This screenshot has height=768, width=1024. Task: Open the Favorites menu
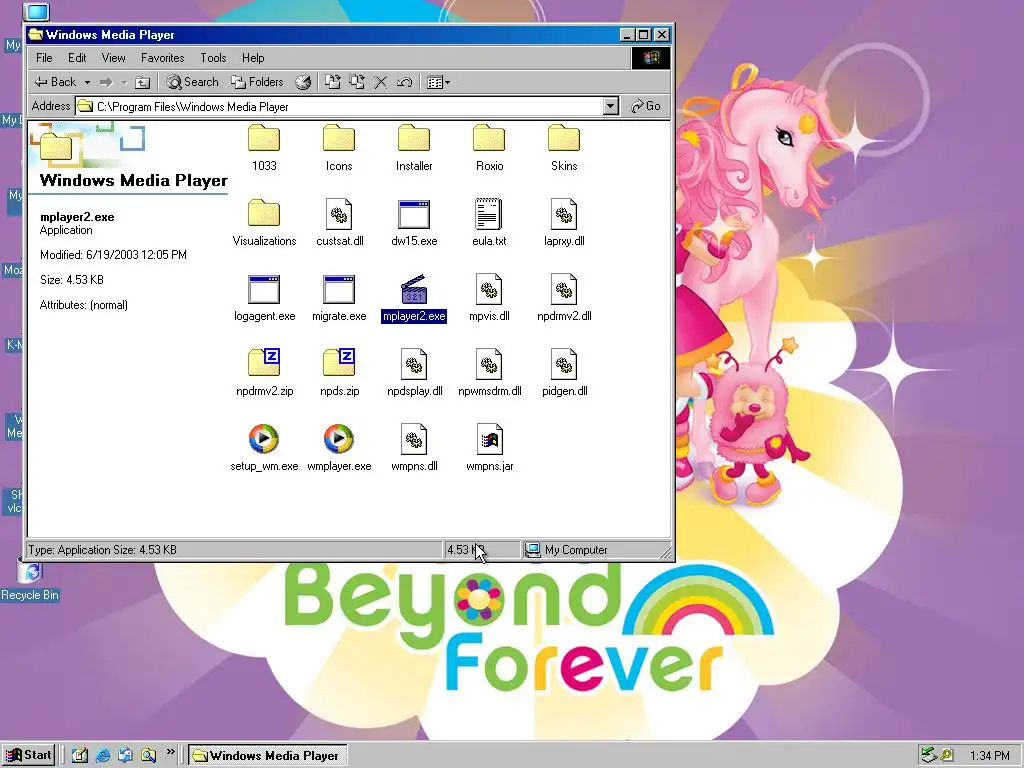(163, 57)
